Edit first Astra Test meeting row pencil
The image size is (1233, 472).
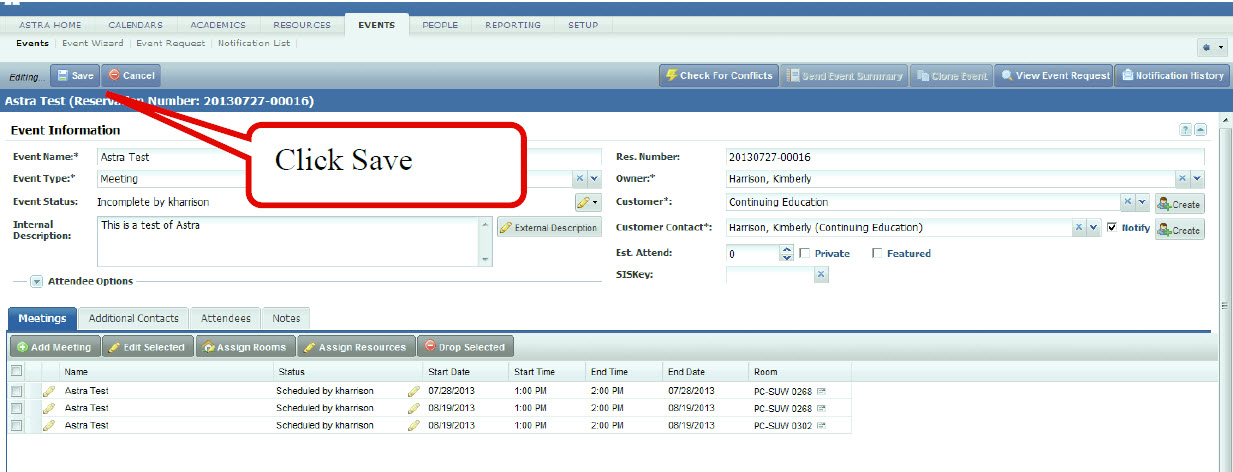(x=48, y=391)
